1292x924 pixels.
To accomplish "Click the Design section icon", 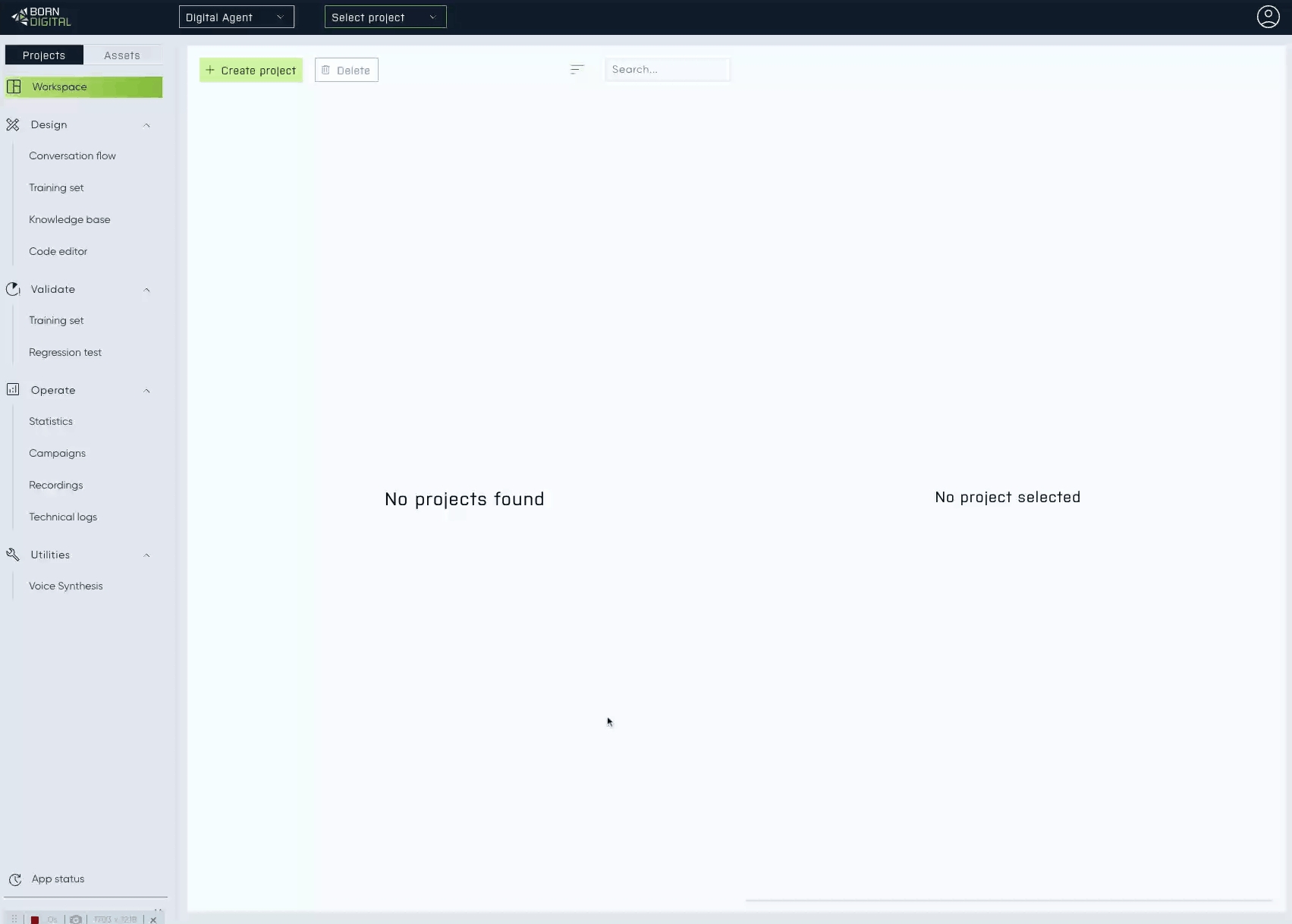I will coord(13,124).
